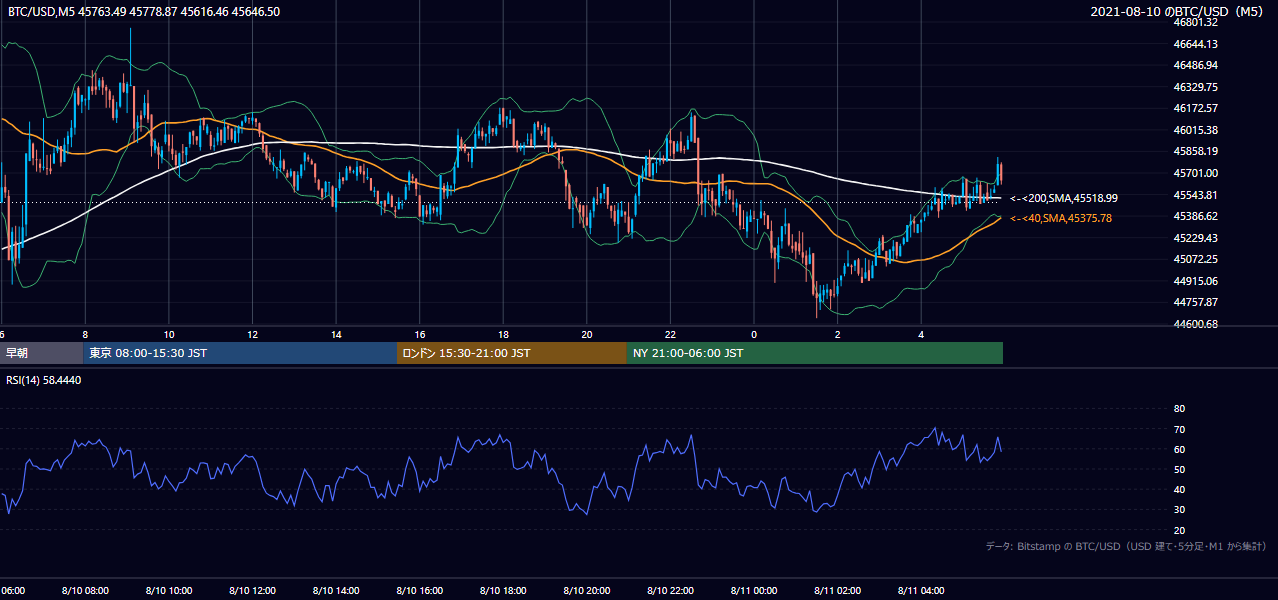The width and height of the screenshot is (1278, 600).
Task: Click the Bitstamp data source note
Action: [x=1126, y=546]
